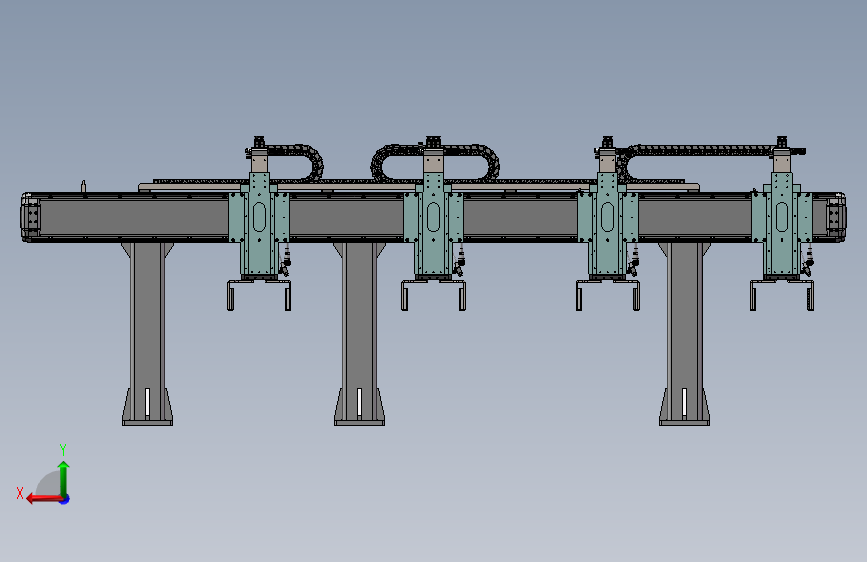
Task: Click the red X axis arrow of the triad
Action: tap(44, 499)
